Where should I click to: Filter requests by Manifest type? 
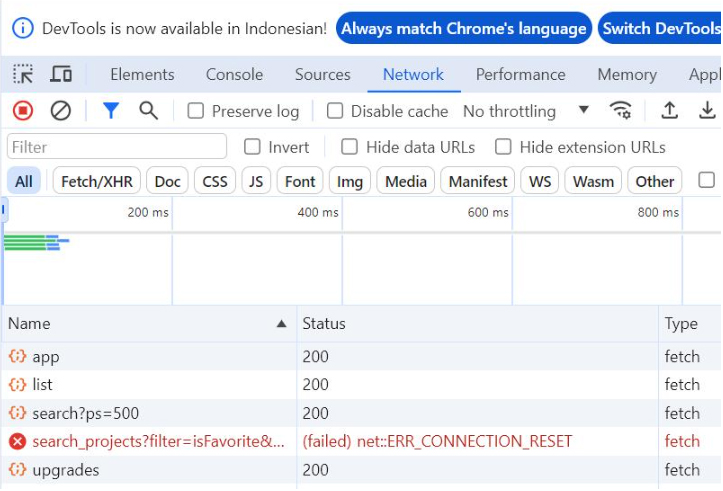coord(478,181)
